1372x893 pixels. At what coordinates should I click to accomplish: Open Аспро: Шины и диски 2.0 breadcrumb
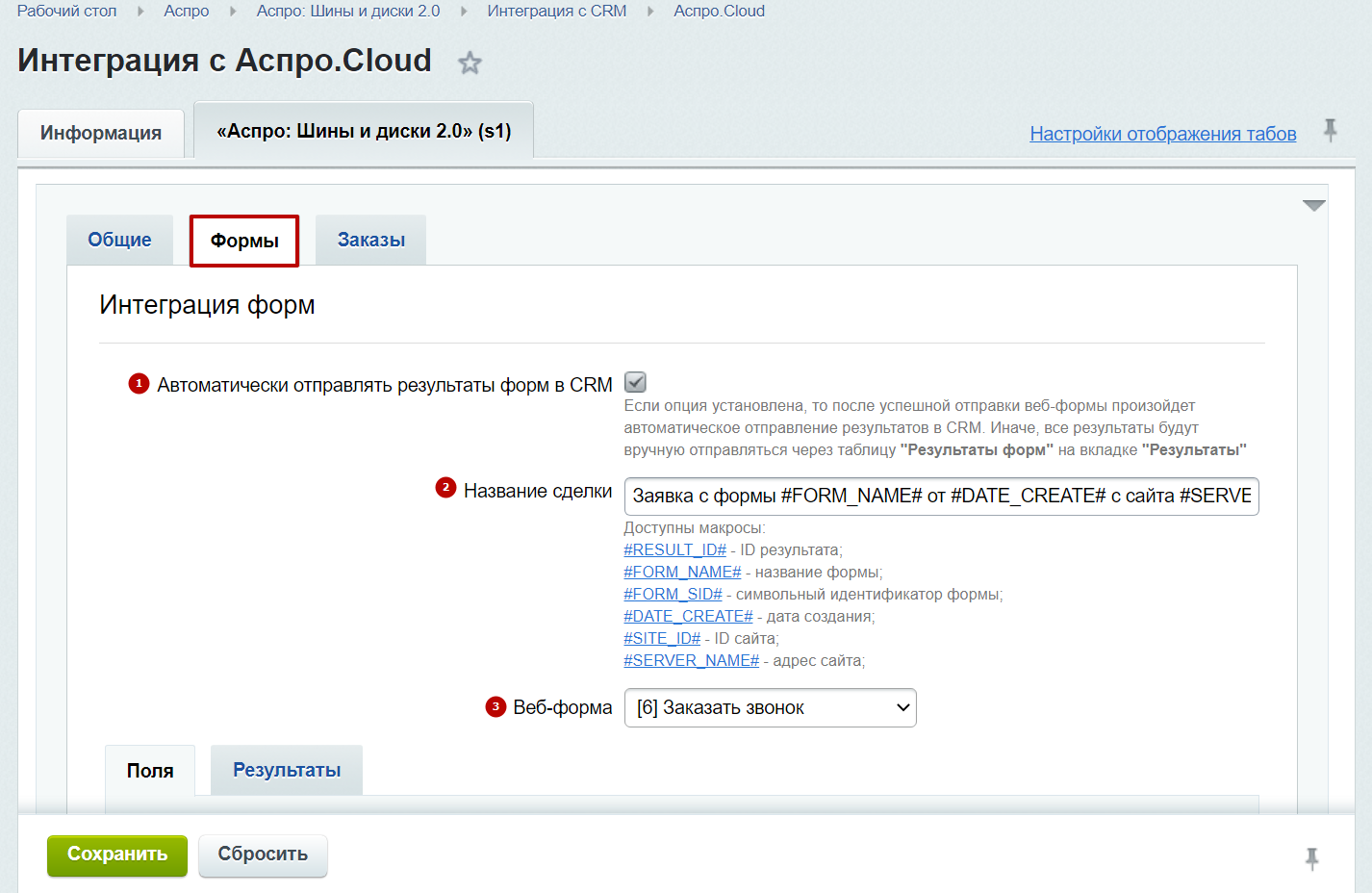(348, 11)
